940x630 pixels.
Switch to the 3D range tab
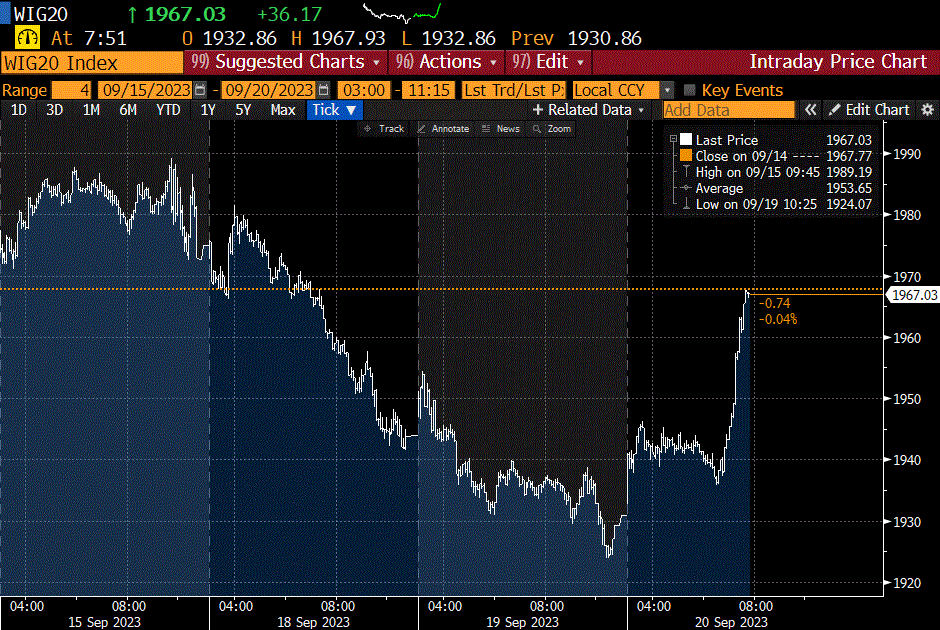pyautogui.click(x=55, y=110)
